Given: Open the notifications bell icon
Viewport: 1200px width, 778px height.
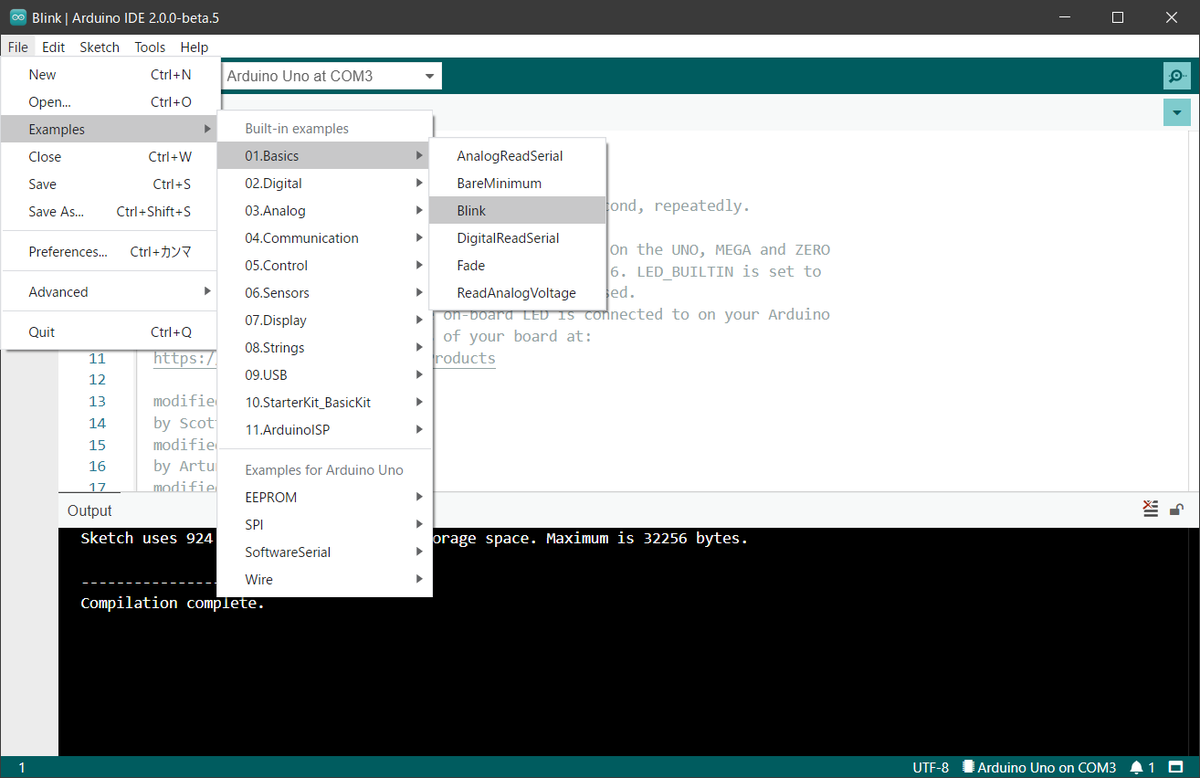Looking at the screenshot, I should (1136, 767).
